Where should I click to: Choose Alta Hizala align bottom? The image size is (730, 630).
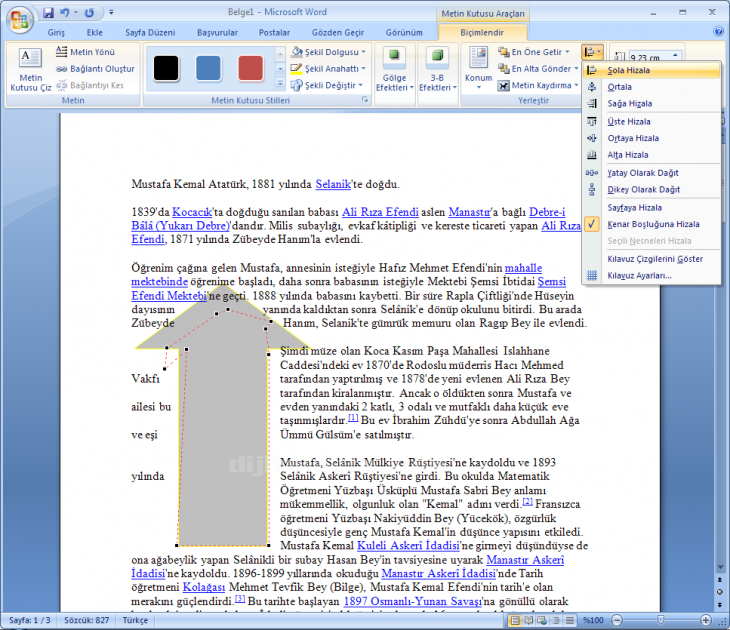[652, 155]
